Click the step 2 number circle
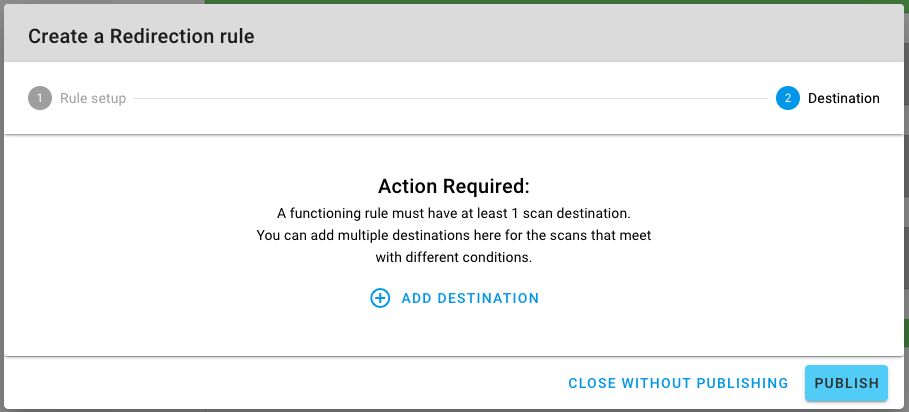Viewport: 909px width, 412px height. pos(787,98)
